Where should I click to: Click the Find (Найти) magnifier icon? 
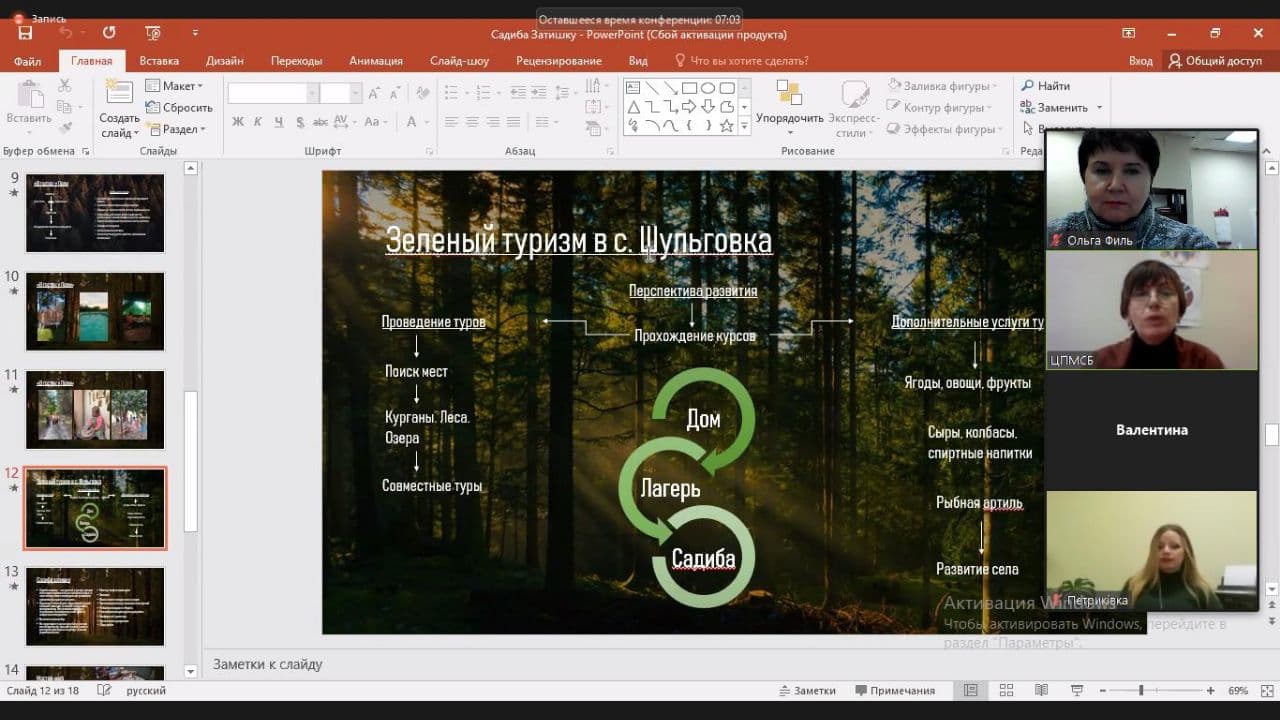(1027, 86)
